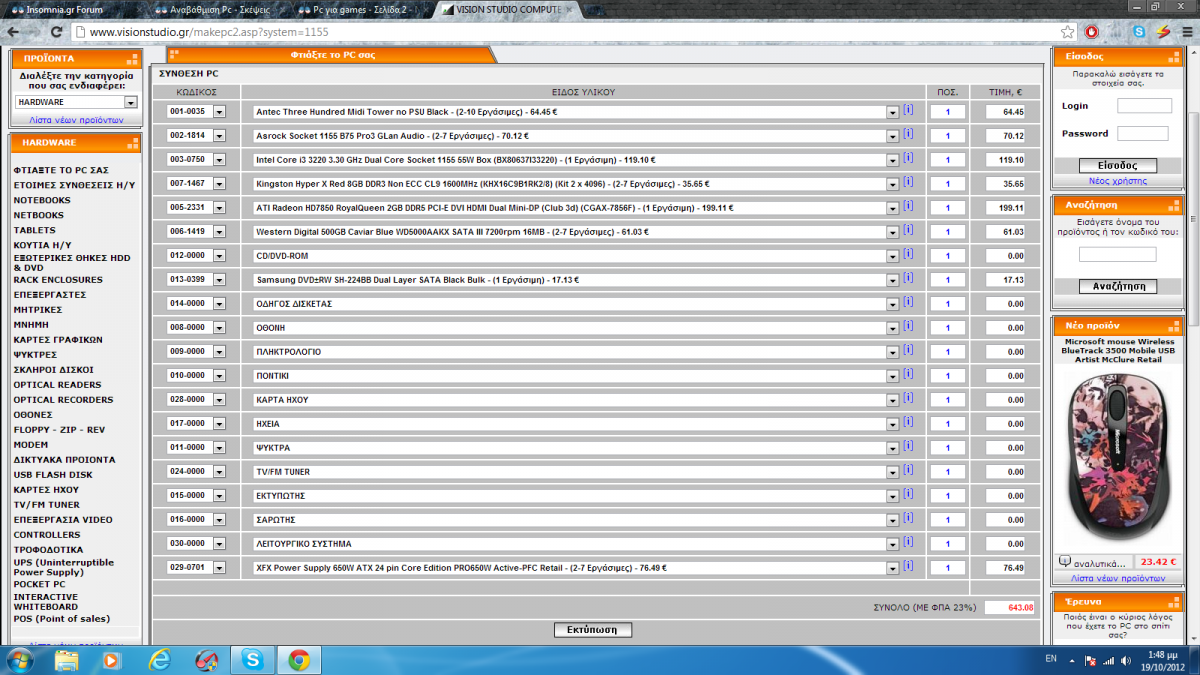The height and width of the screenshot is (675, 1200).
Task: Open info icon for Kingston Hyper X row
Action: tap(908, 182)
